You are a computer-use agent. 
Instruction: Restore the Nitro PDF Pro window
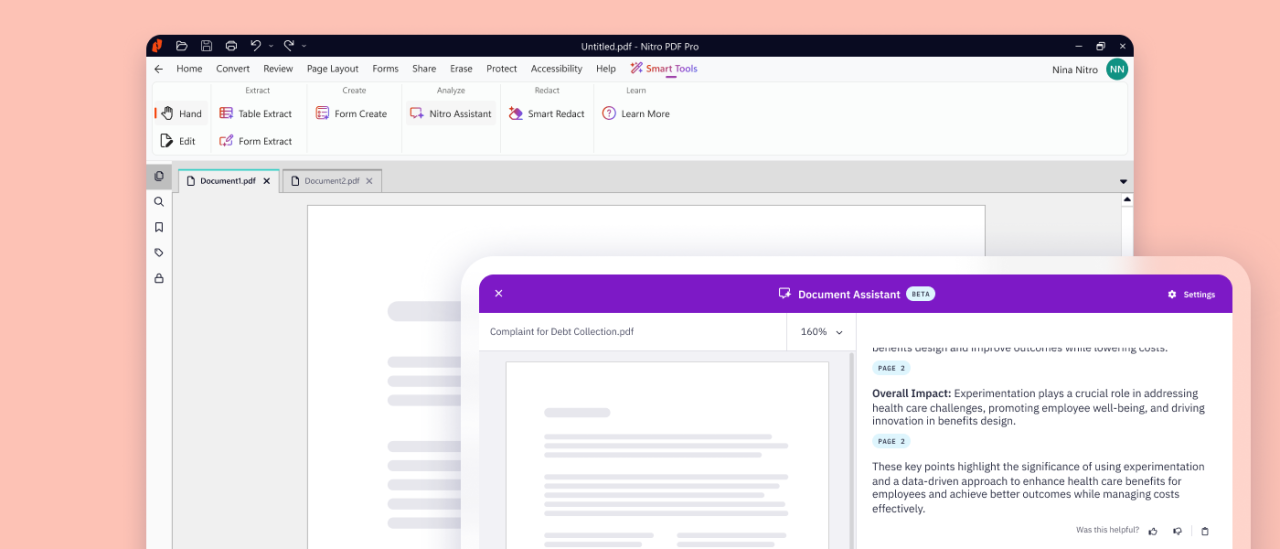tap(1100, 46)
